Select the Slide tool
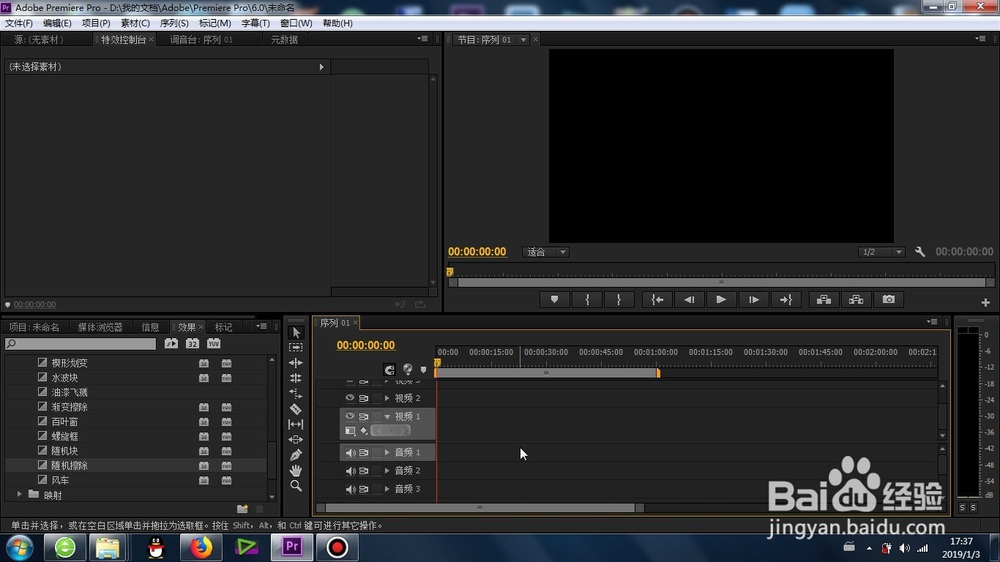 [x=296, y=440]
